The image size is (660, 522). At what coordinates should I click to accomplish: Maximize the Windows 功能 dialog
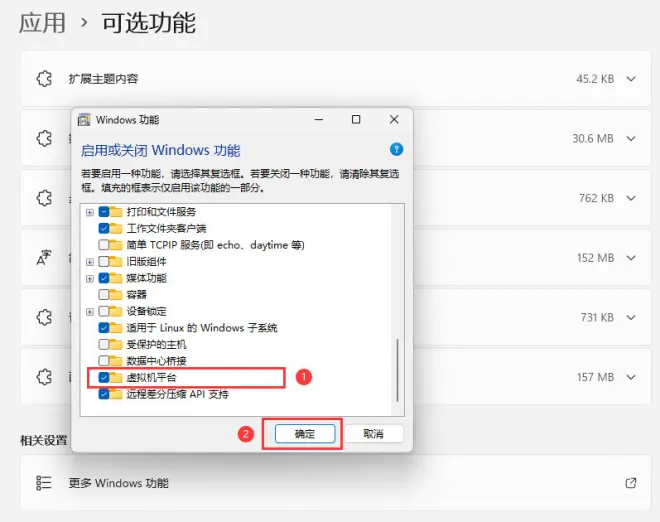click(356, 120)
